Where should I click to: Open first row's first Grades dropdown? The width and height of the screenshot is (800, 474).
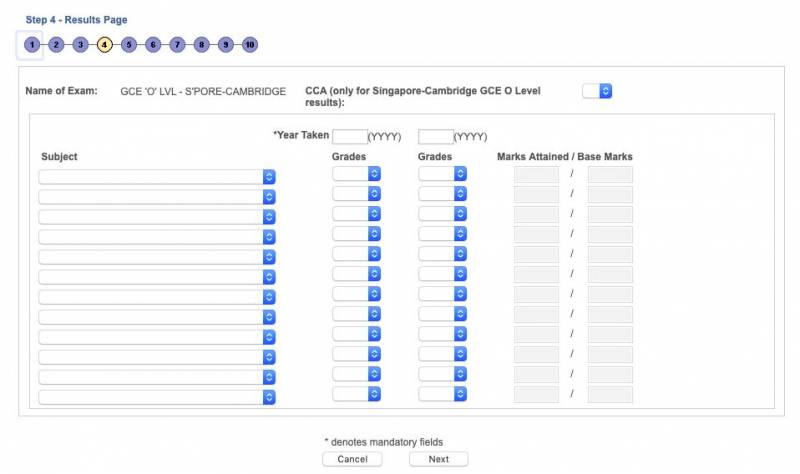coord(357,174)
